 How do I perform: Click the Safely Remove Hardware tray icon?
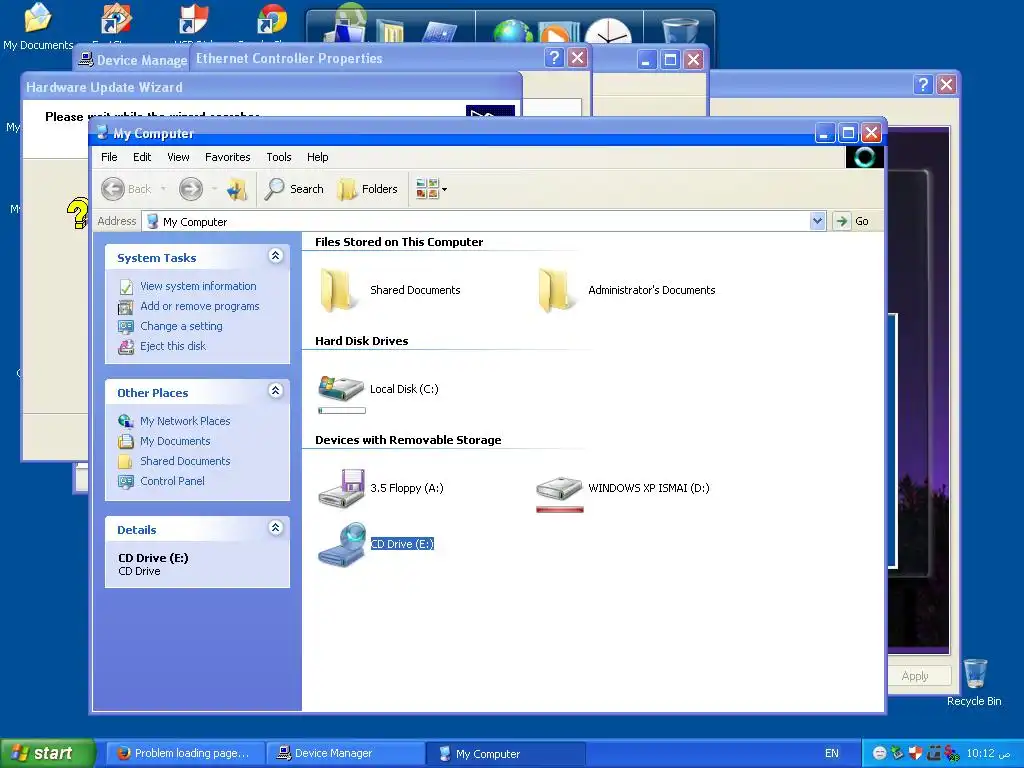click(897, 753)
